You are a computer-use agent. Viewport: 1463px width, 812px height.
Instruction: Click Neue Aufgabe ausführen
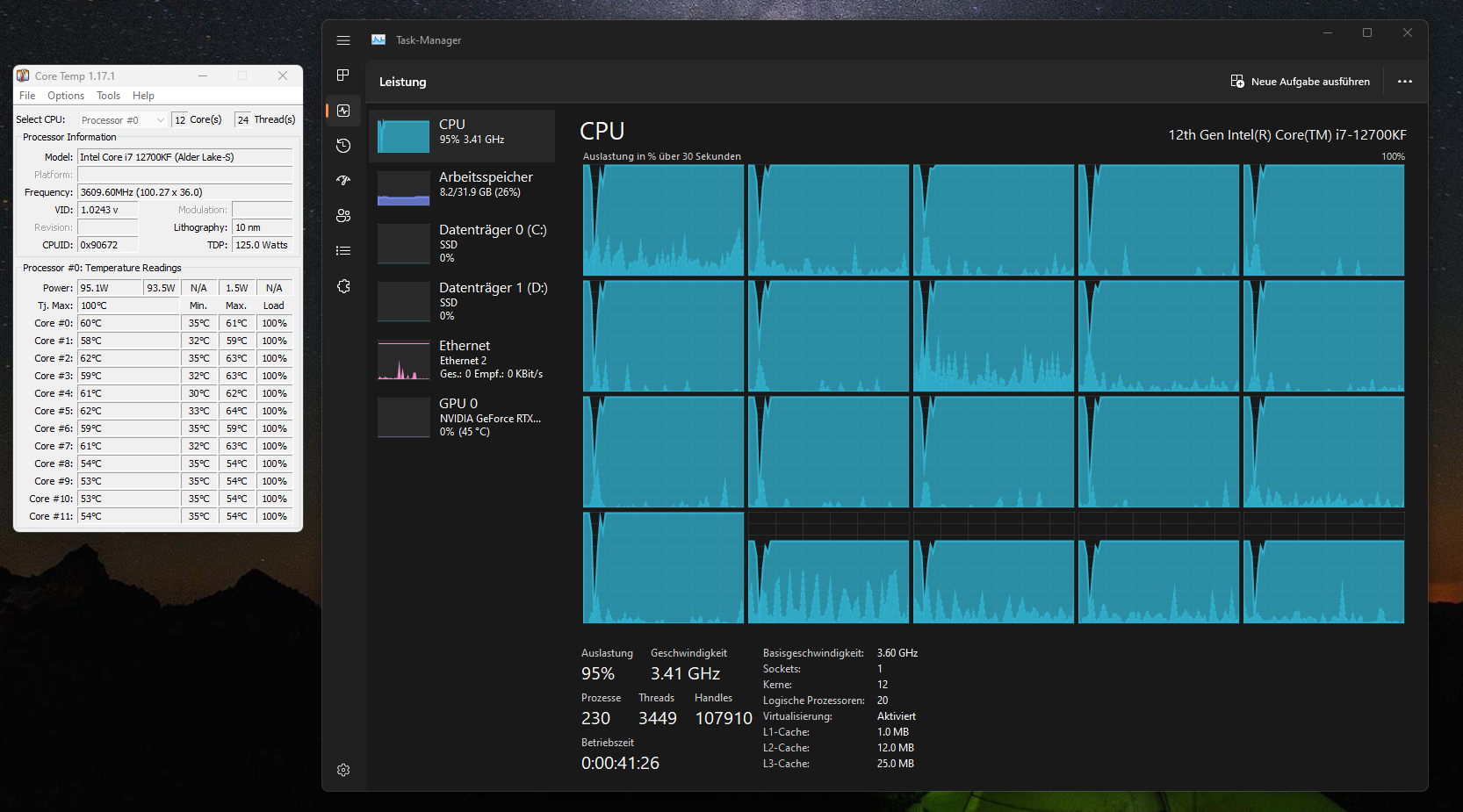click(1300, 82)
